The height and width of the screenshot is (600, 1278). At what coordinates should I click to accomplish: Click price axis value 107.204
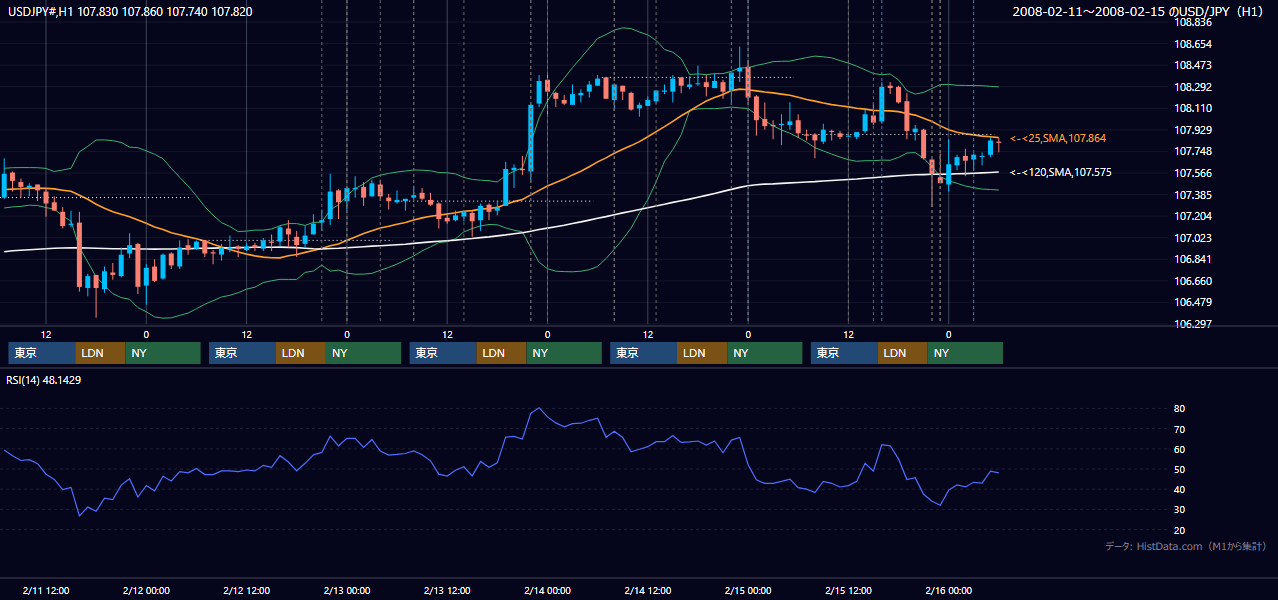(1194, 216)
